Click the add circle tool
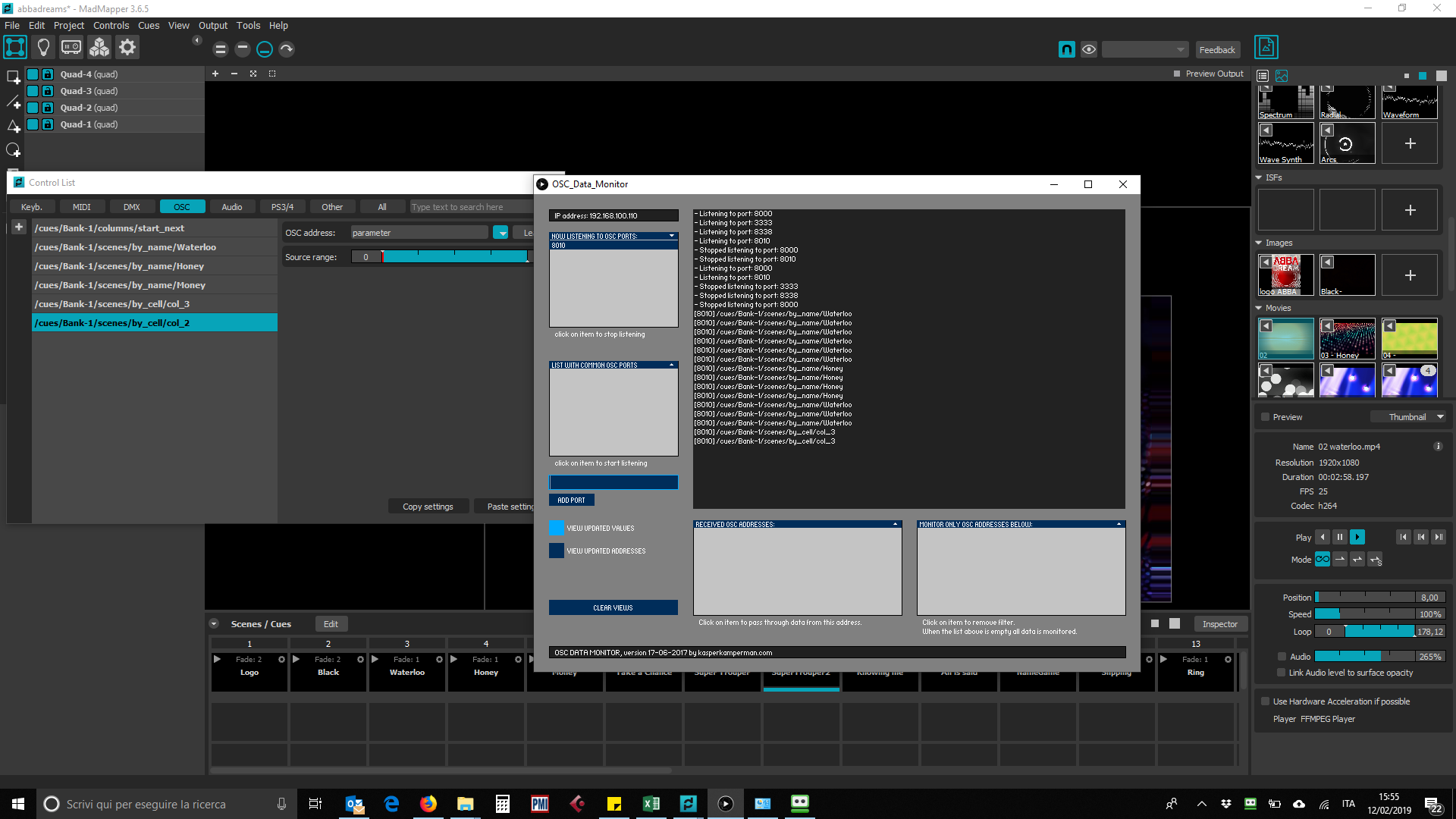1456x819 pixels. [x=13, y=150]
